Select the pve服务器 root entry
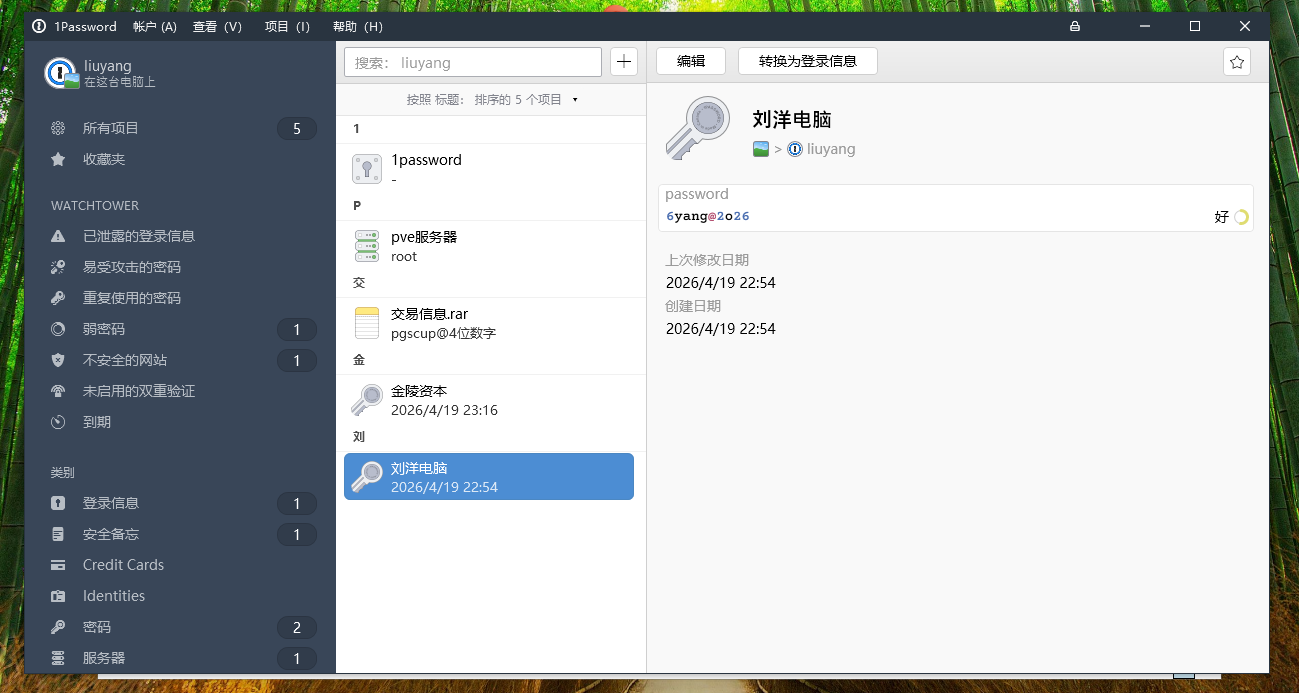This screenshot has width=1299, height=693. click(x=489, y=246)
